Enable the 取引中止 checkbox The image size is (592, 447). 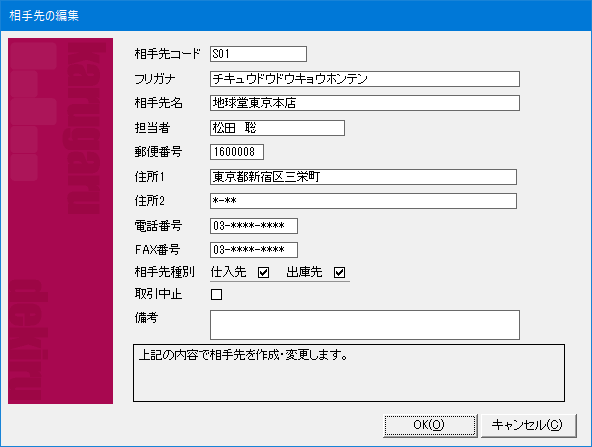(216, 294)
